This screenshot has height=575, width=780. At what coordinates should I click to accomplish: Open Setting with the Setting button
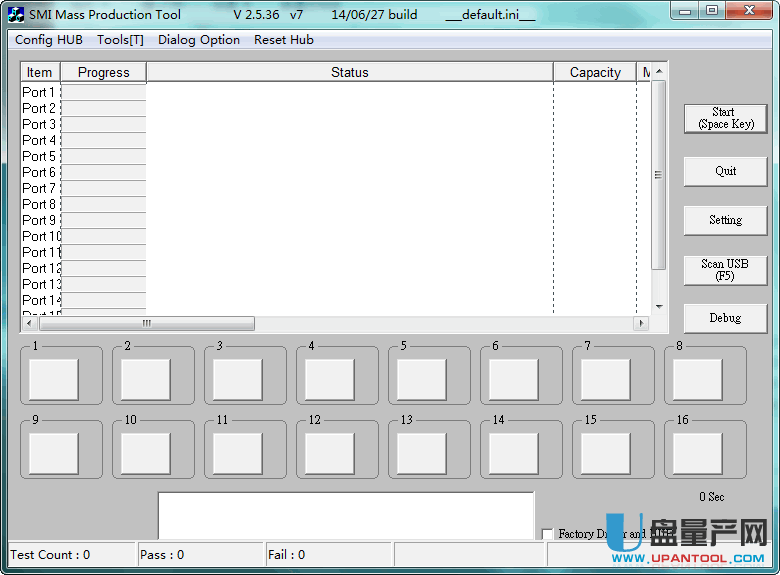pyautogui.click(x=725, y=220)
